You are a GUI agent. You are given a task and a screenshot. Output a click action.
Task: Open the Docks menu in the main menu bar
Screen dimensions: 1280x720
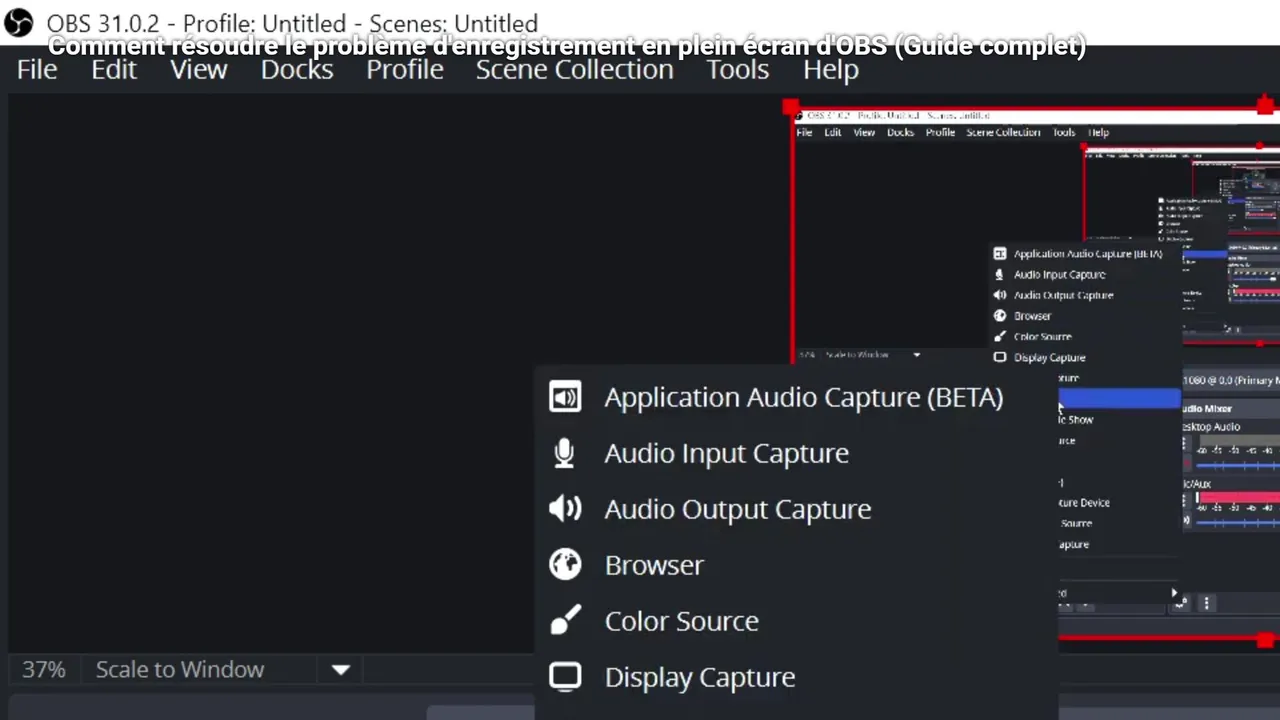tap(297, 69)
